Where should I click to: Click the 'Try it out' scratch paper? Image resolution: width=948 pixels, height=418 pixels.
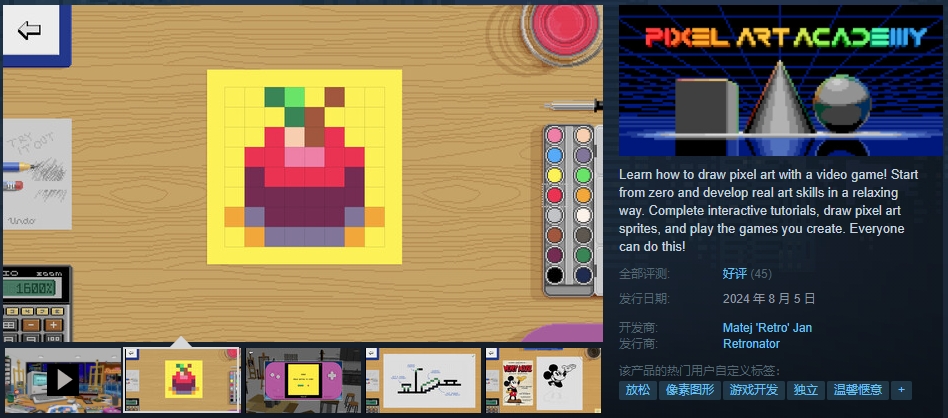[37, 174]
